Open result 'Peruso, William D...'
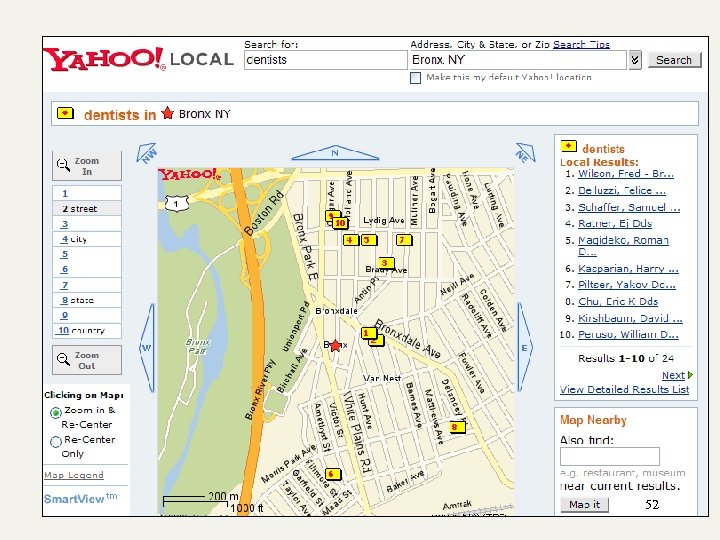 pos(628,334)
